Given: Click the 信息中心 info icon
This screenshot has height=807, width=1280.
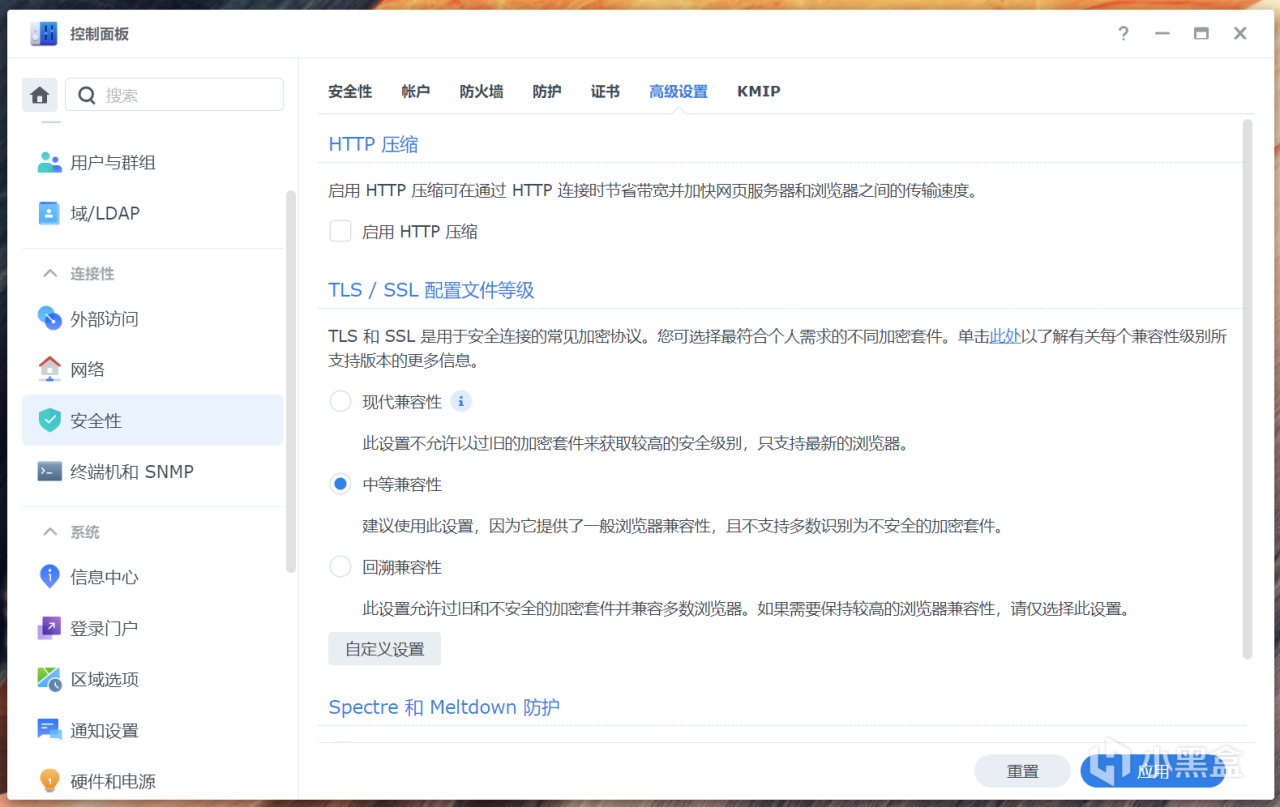Looking at the screenshot, I should tap(49, 577).
